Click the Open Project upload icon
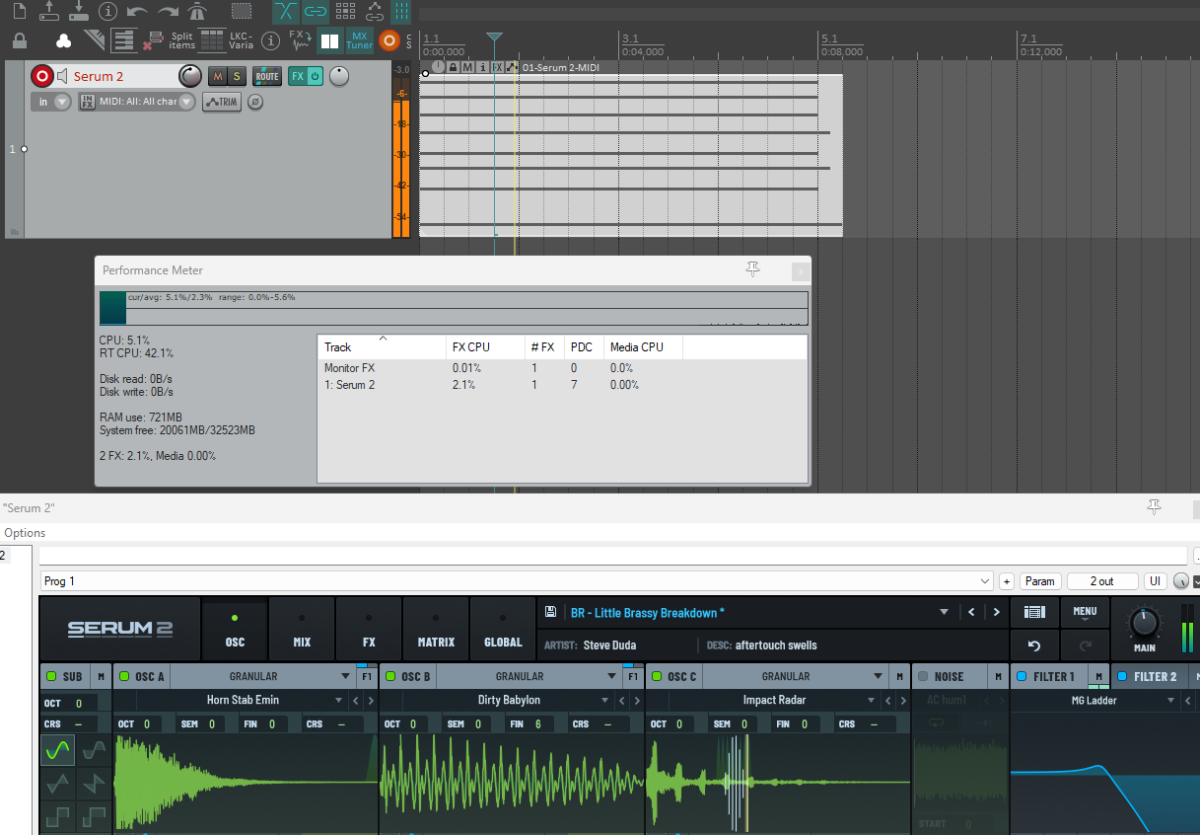Viewport: 1200px width, 835px height. click(49, 12)
